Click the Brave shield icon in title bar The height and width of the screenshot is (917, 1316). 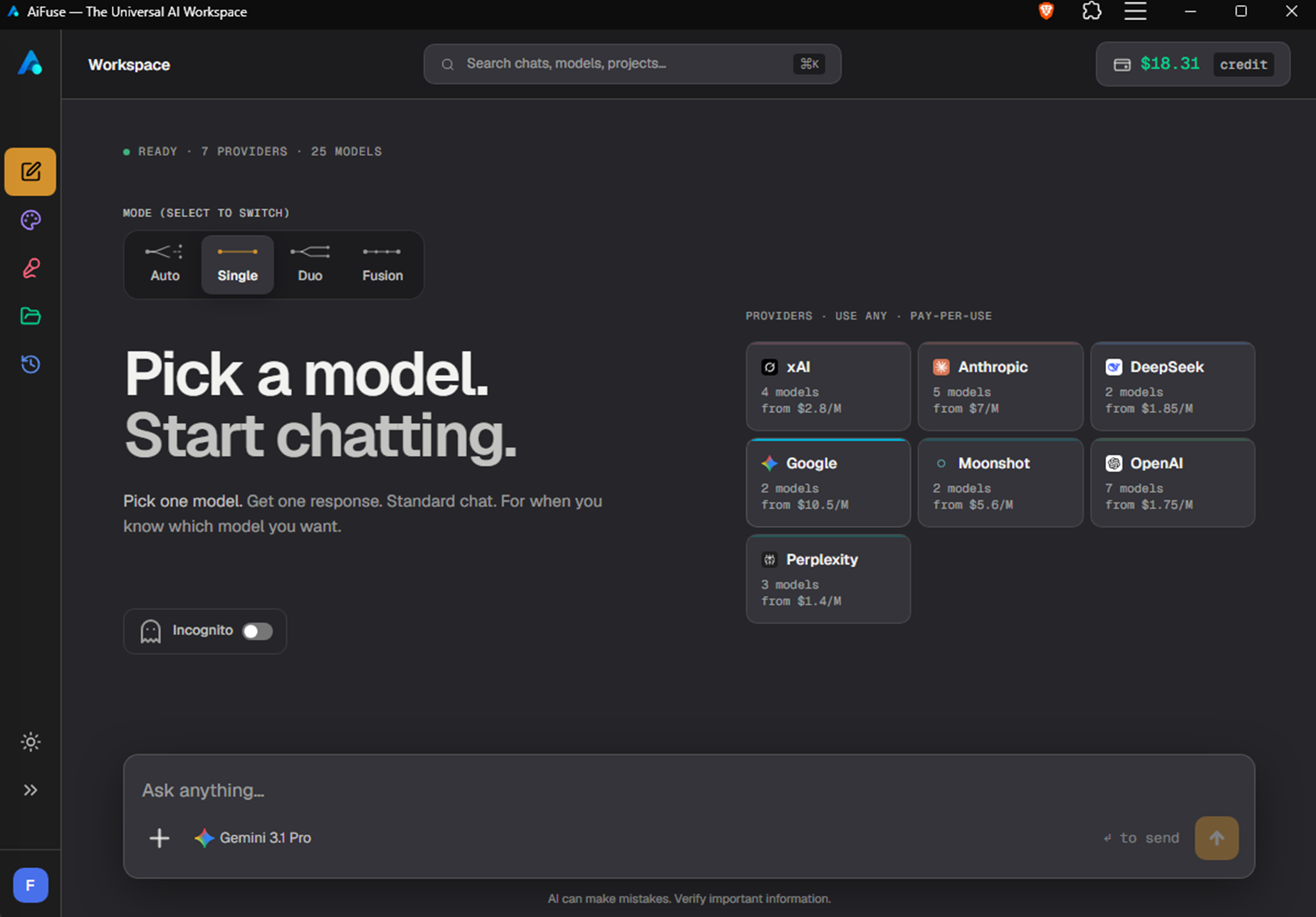point(1045,11)
